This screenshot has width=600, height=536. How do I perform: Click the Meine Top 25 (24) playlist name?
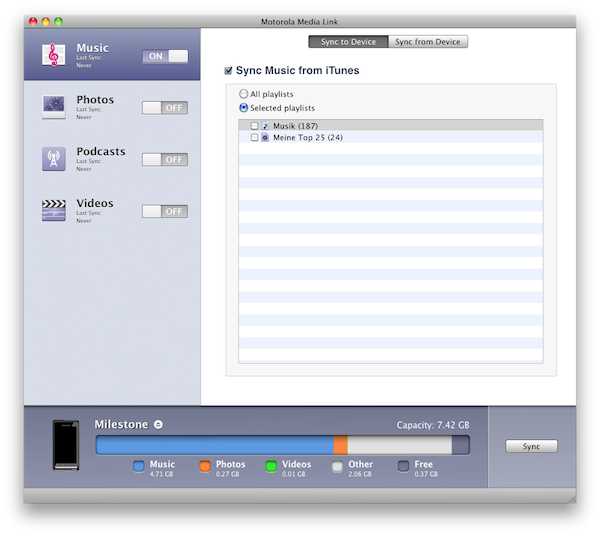click(x=308, y=137)
